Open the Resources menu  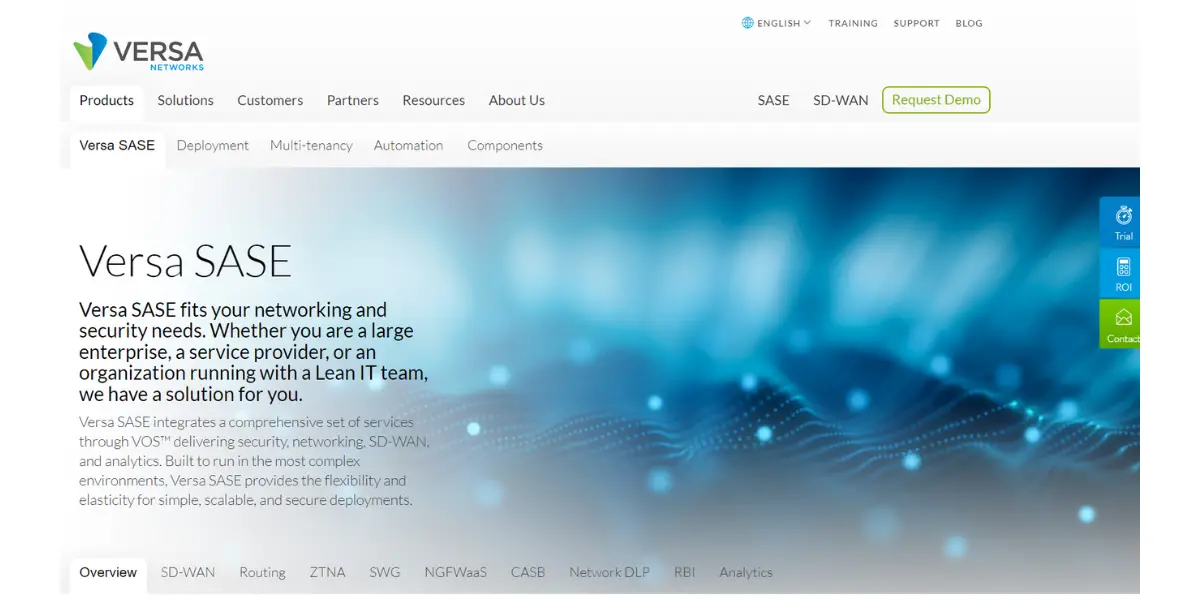[434, 100]
